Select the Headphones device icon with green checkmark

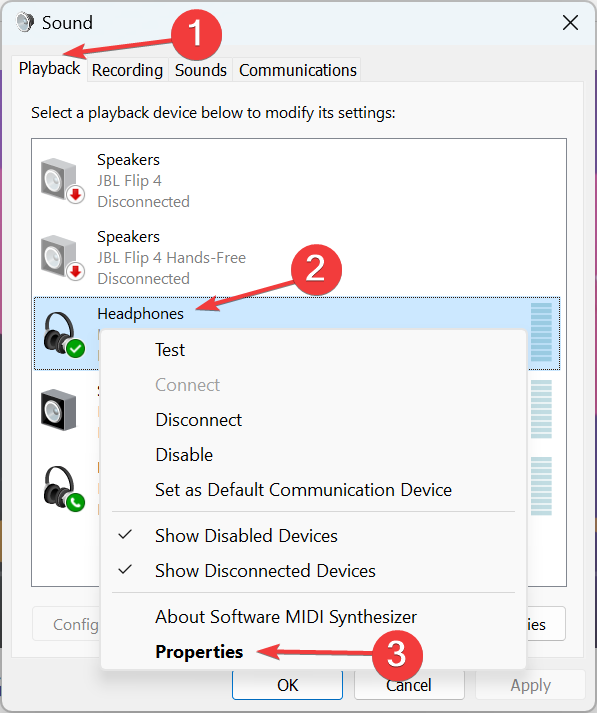(64, 334)
